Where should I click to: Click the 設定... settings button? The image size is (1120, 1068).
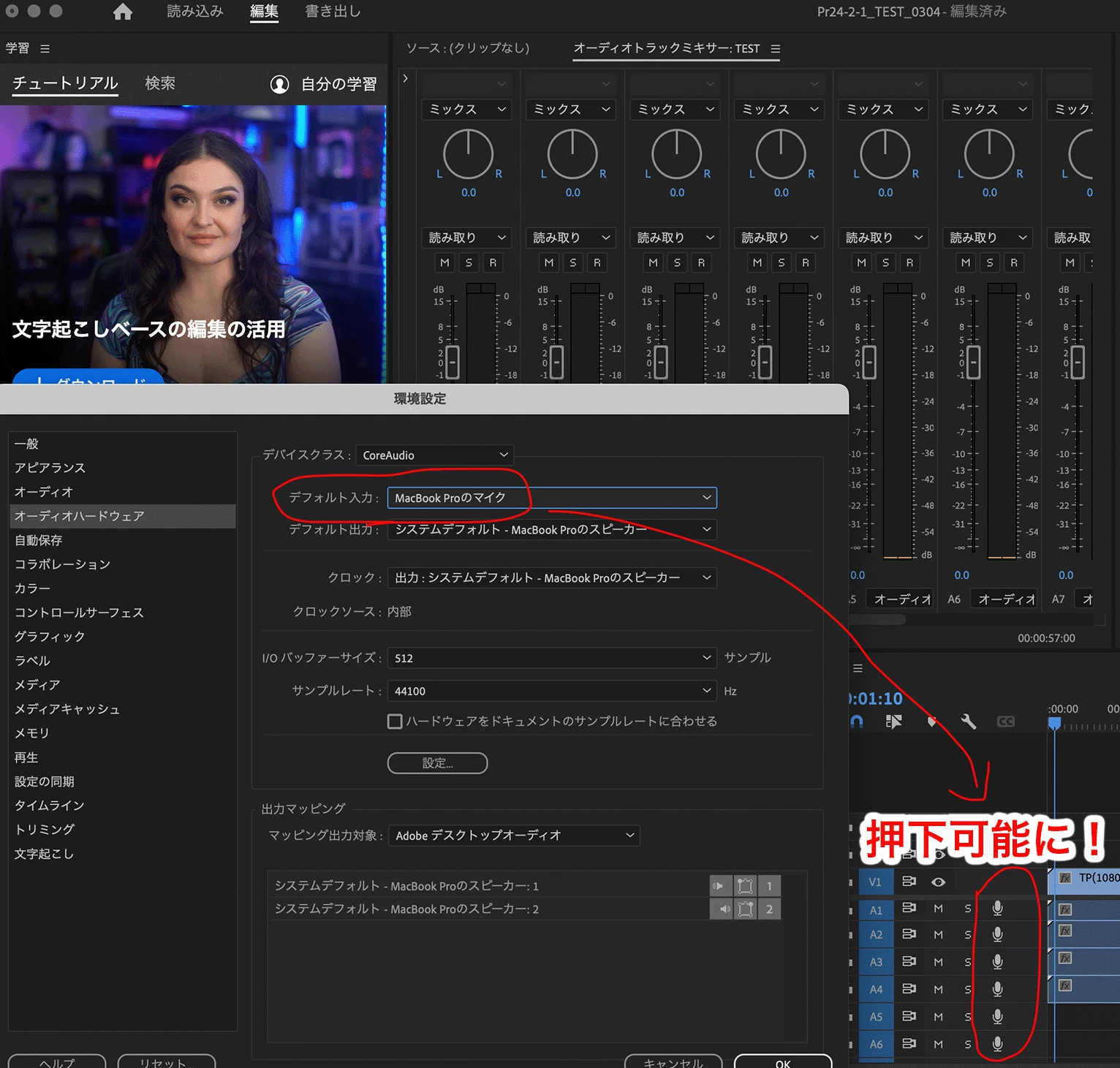(x=437, y=763)
